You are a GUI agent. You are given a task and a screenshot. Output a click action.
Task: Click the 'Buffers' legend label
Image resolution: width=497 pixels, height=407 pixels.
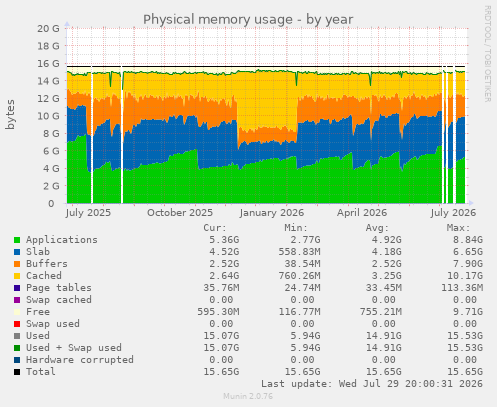coord(47,264)
